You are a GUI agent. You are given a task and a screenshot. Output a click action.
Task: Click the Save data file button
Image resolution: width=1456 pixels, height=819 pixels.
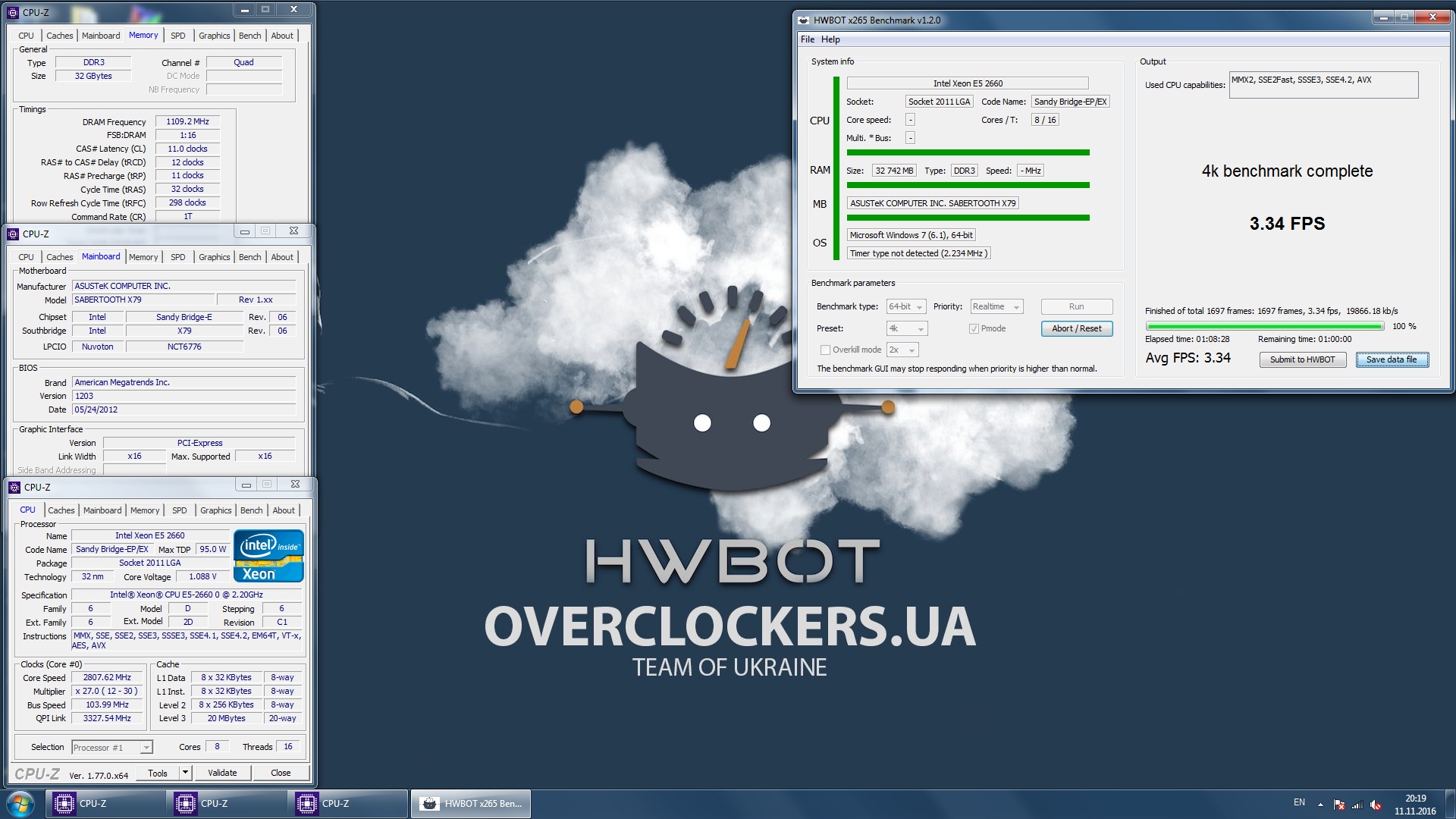1392,359
